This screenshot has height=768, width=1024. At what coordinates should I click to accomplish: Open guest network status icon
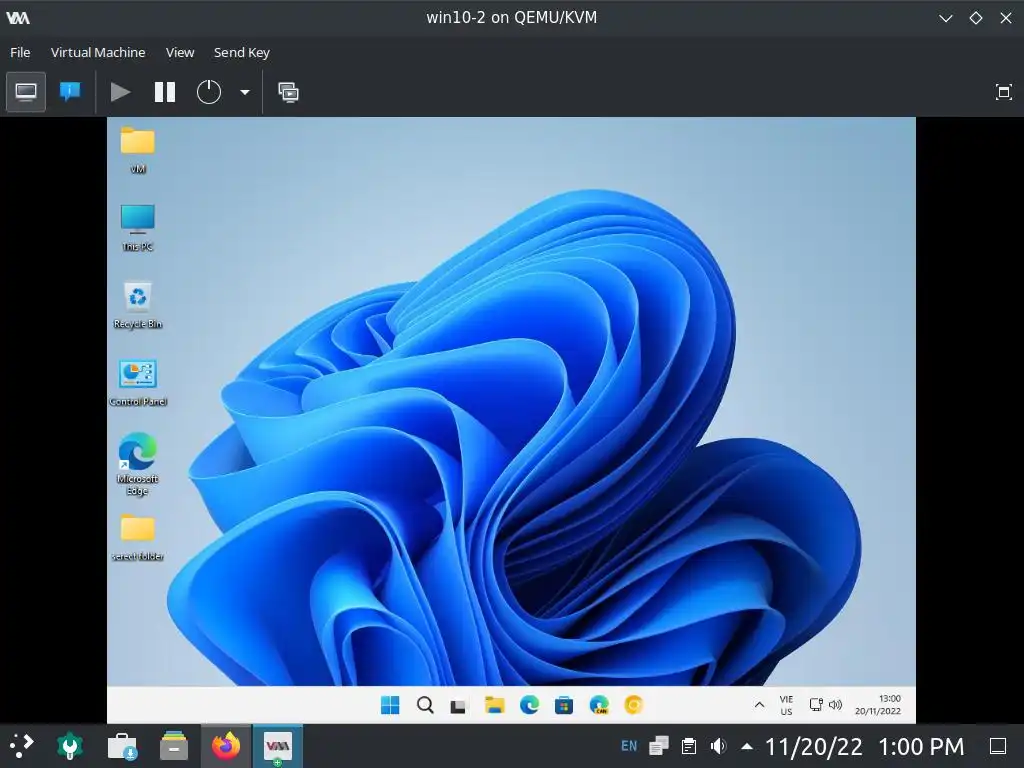pyautogui.click(x=816, y=705)
